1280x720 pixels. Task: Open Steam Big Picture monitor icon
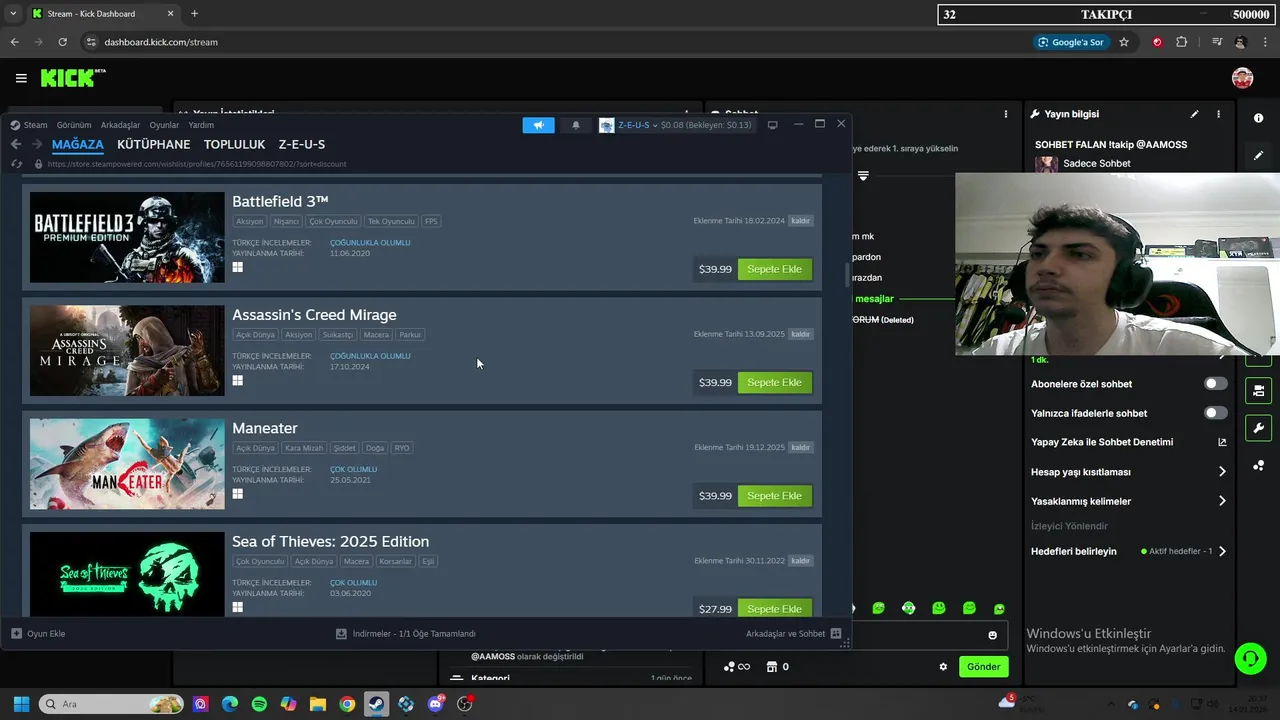[x=772, y=125]
